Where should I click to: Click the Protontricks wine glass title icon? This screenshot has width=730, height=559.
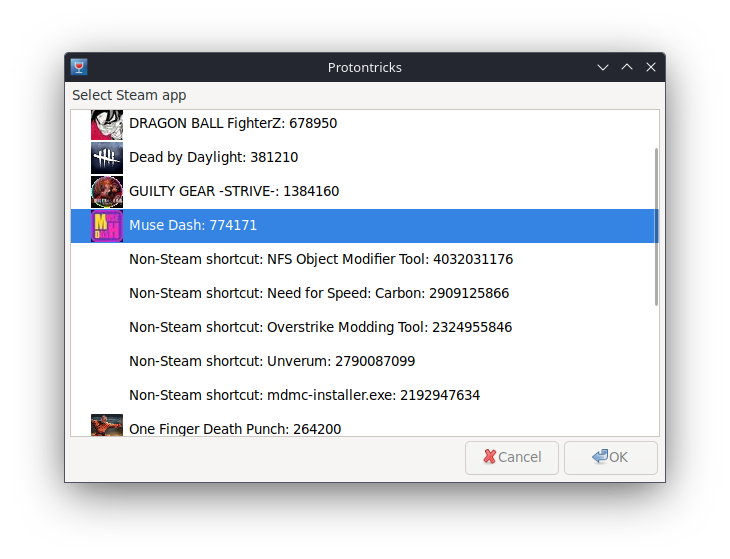pos(79,67)
